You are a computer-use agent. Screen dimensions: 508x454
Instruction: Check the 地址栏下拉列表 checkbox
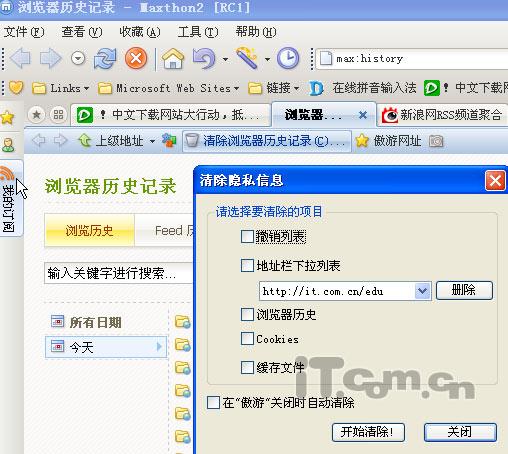(x=247, y=266)
